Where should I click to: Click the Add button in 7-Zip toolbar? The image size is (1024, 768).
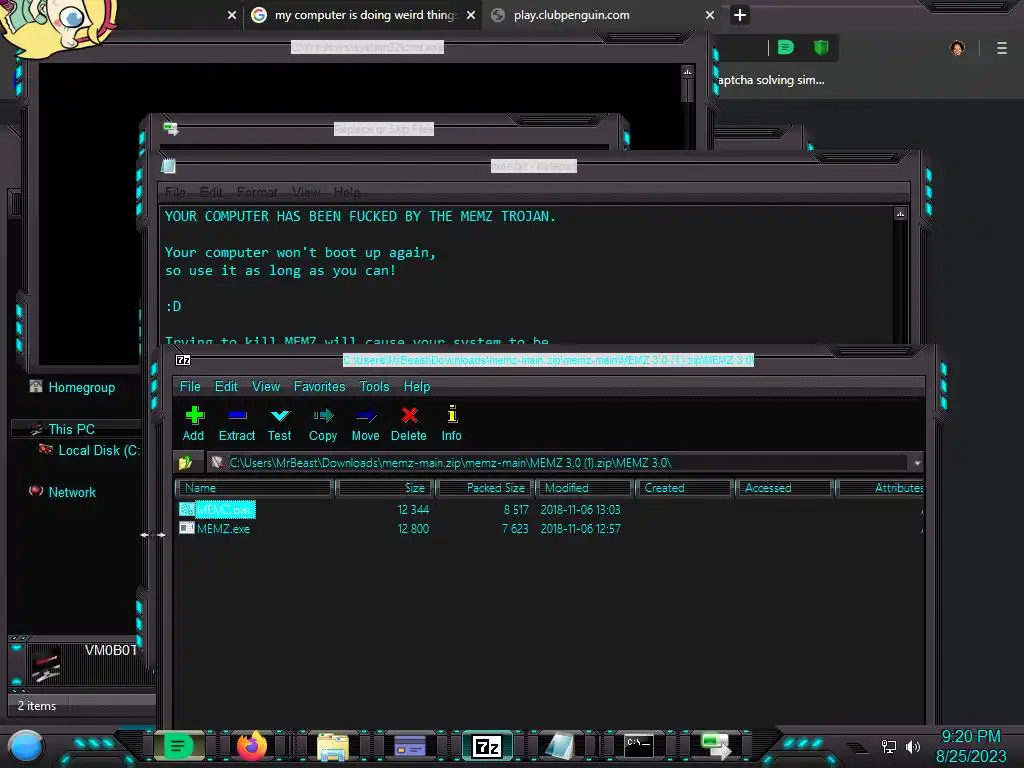[x=193, y=424]
